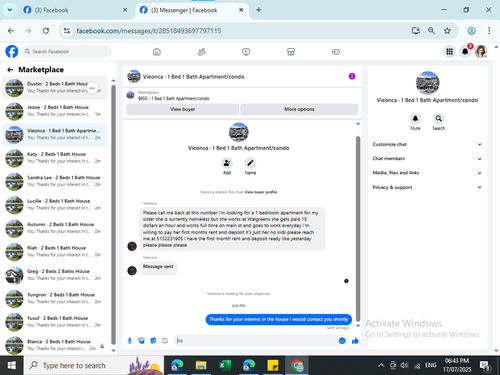Viewport: 500px width, 375px height.
Task: Click the chat messages scrollbar
Action: tap(358, 228)
